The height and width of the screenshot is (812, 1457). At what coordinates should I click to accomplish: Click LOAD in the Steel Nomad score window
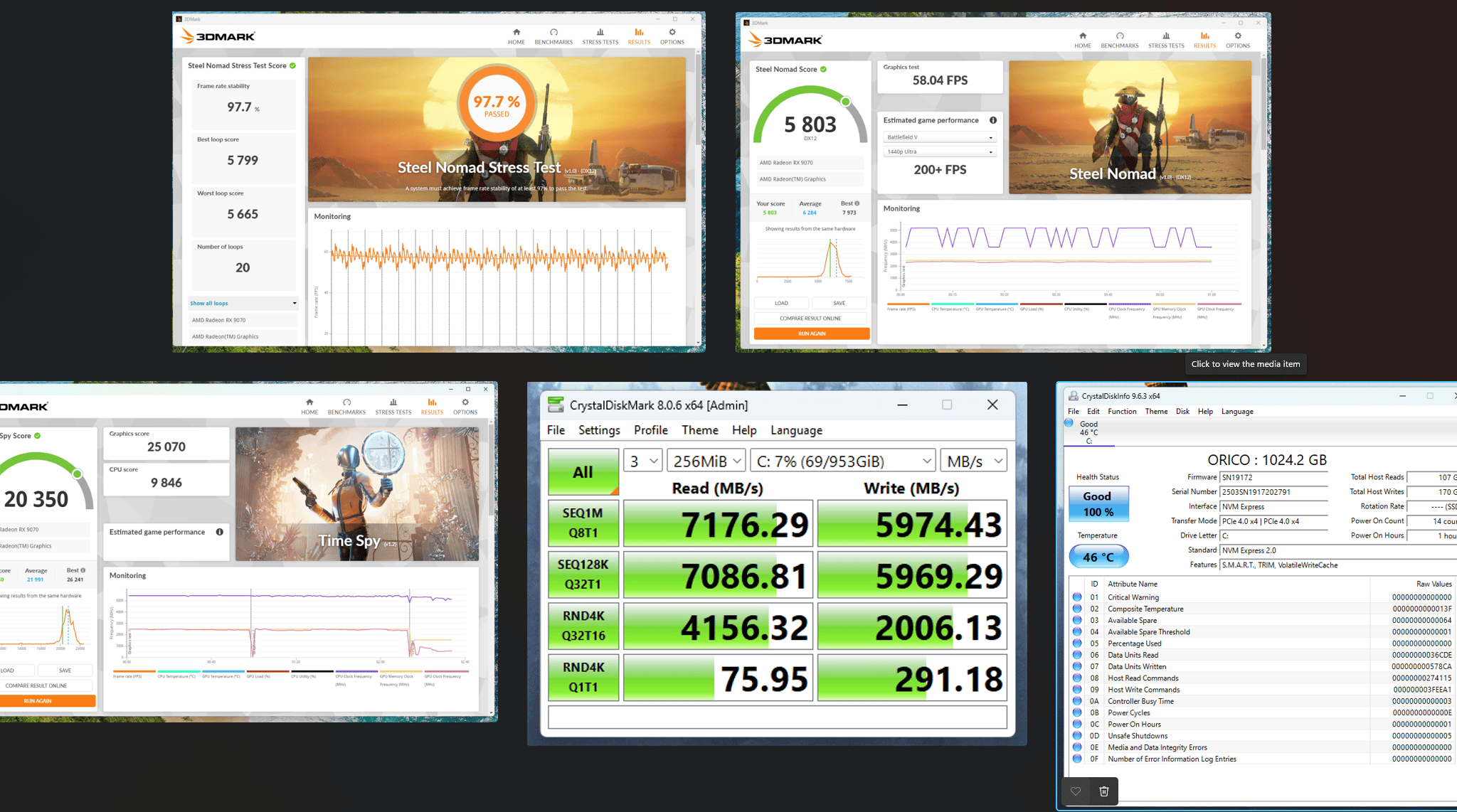click(781, 303)
